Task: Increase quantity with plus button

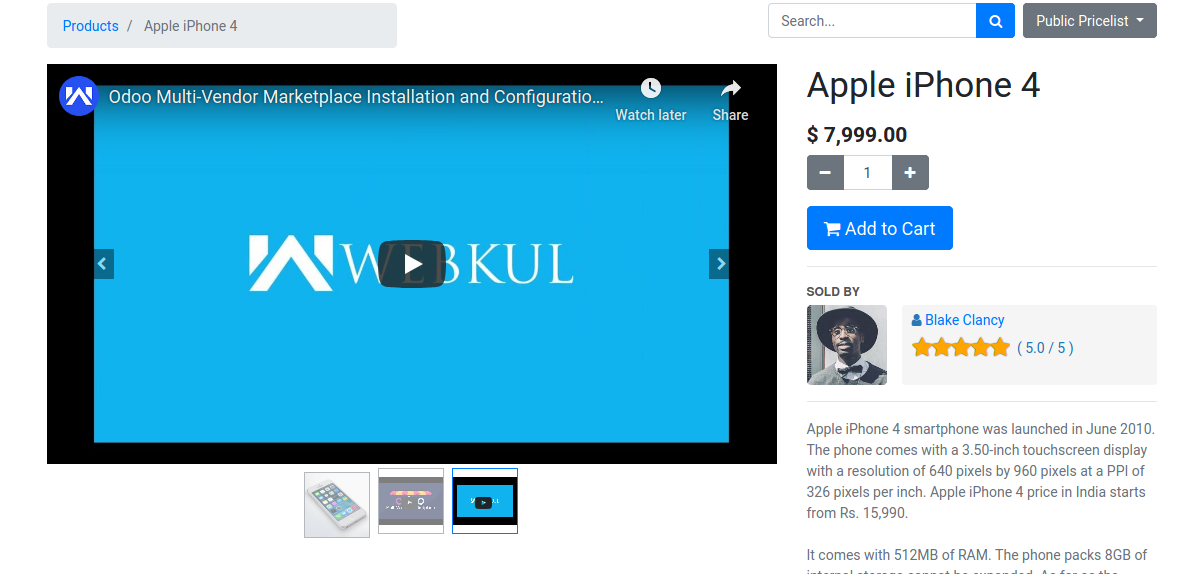Action: point(910,173)
